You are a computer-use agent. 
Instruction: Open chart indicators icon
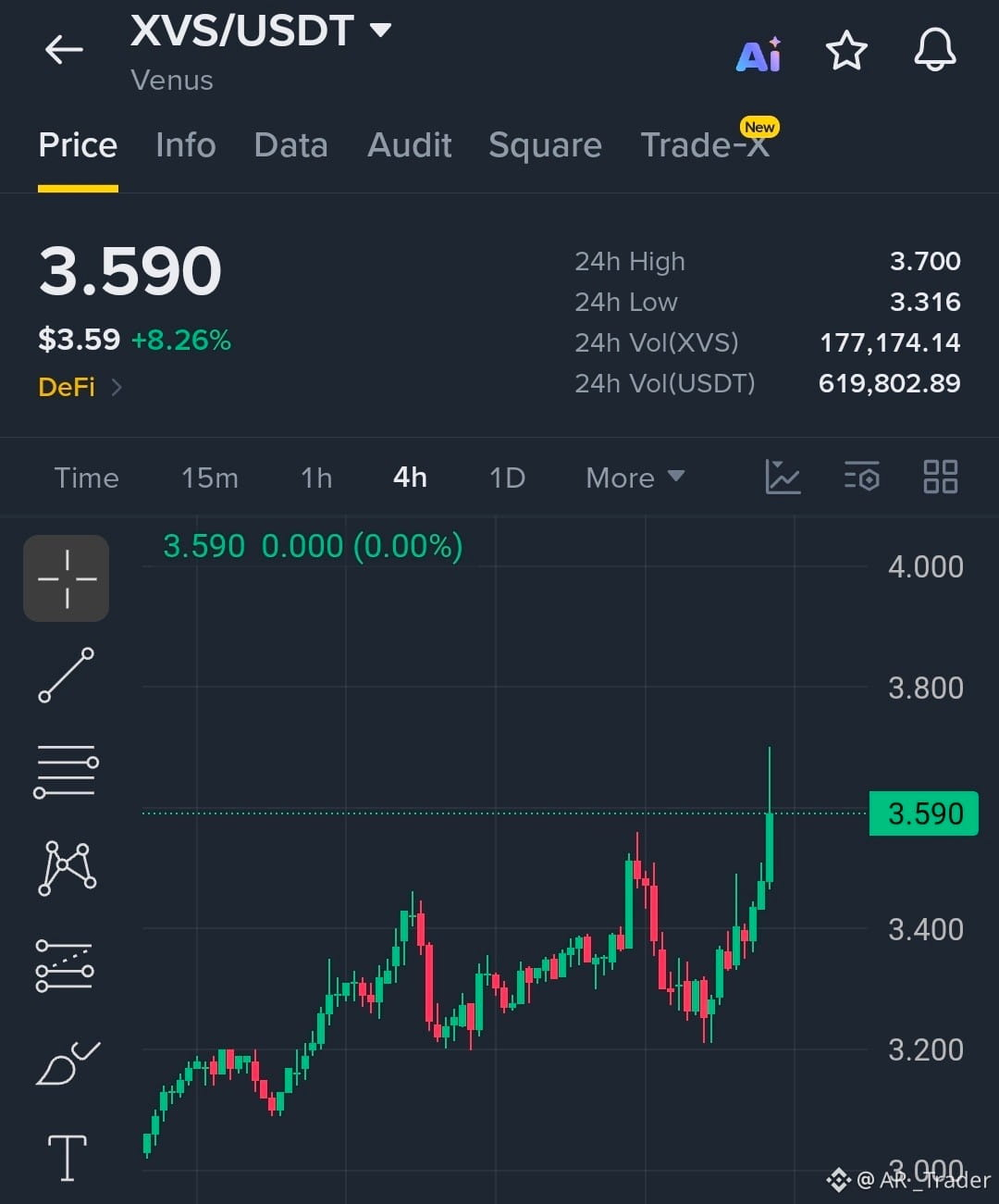[x=783, y=477]
